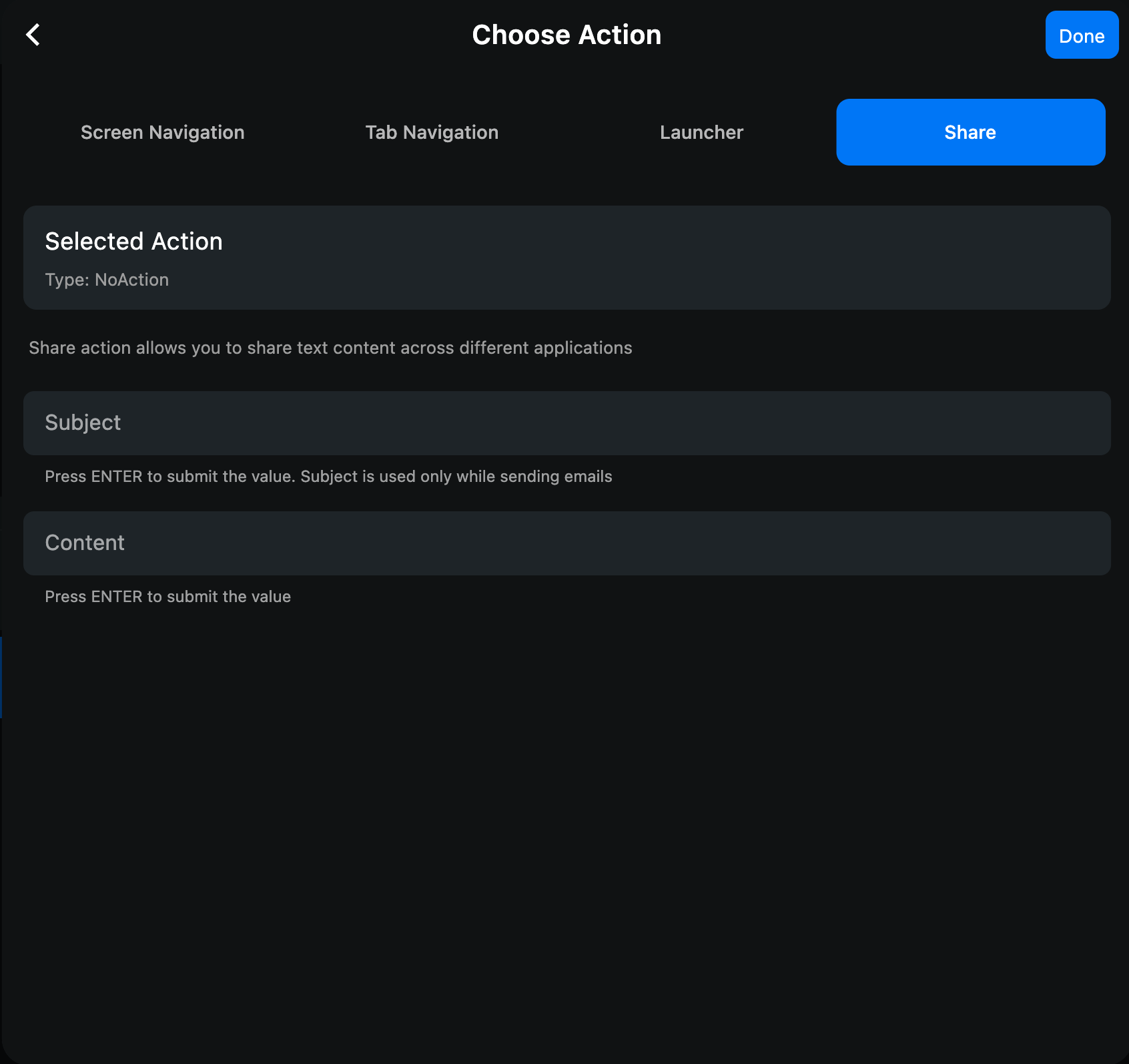This screenshot has width=1129, height=1064.
Task: Focus the Content input field
Action: 567,543
